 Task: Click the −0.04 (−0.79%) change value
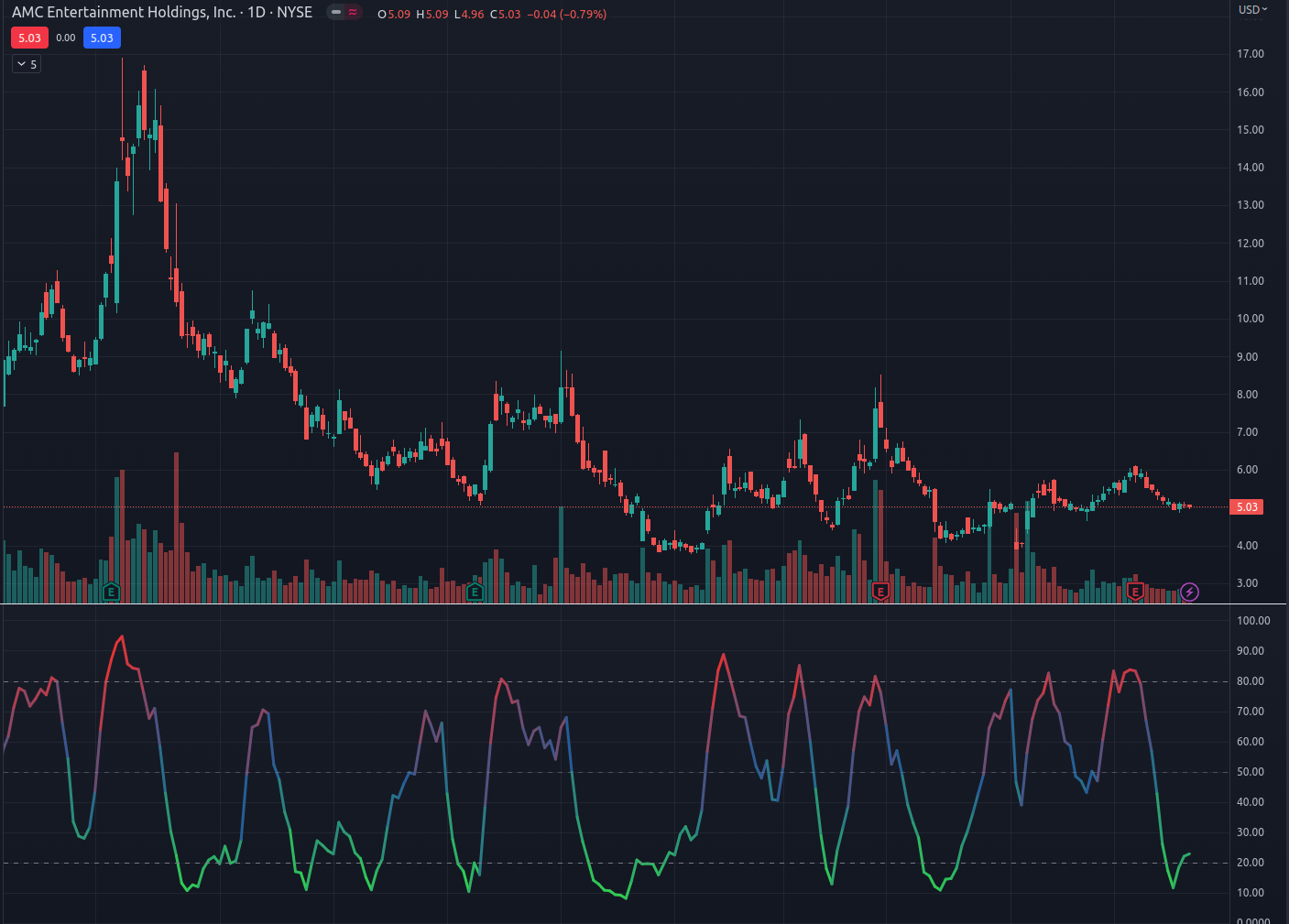[x=567, y=15]
